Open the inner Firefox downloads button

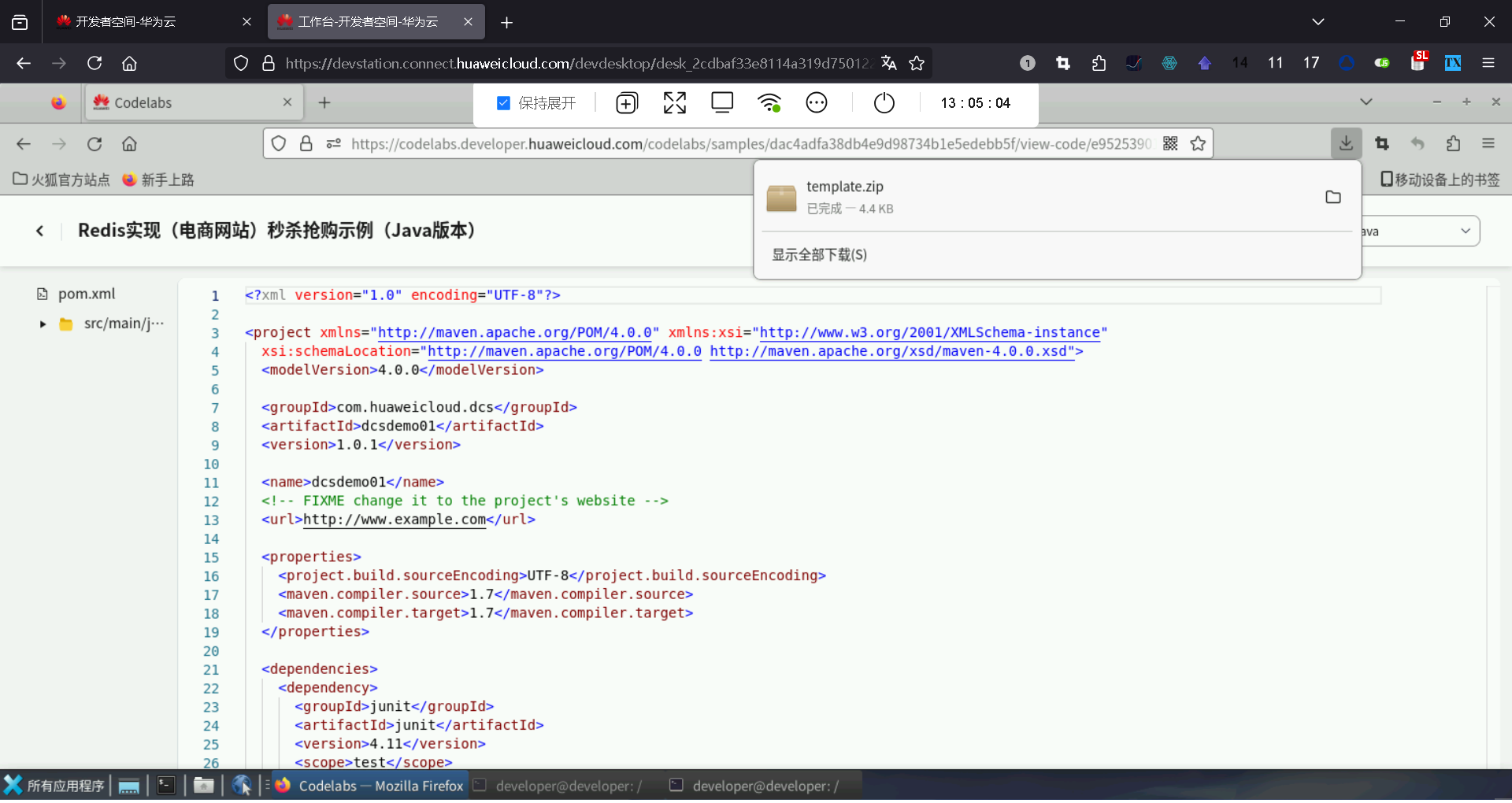point(1346,143)
